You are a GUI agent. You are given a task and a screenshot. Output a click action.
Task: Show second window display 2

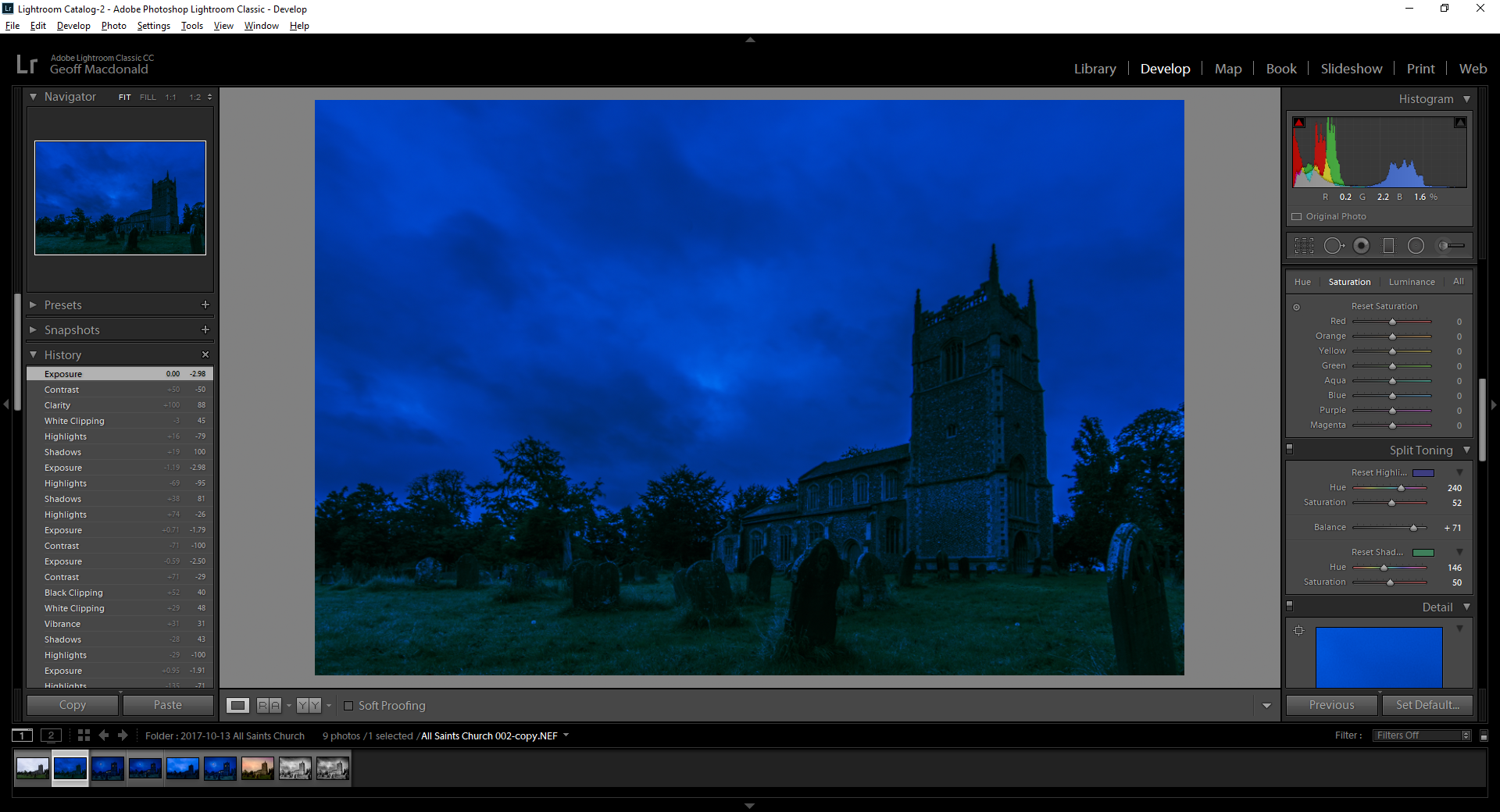click(51, 735)
